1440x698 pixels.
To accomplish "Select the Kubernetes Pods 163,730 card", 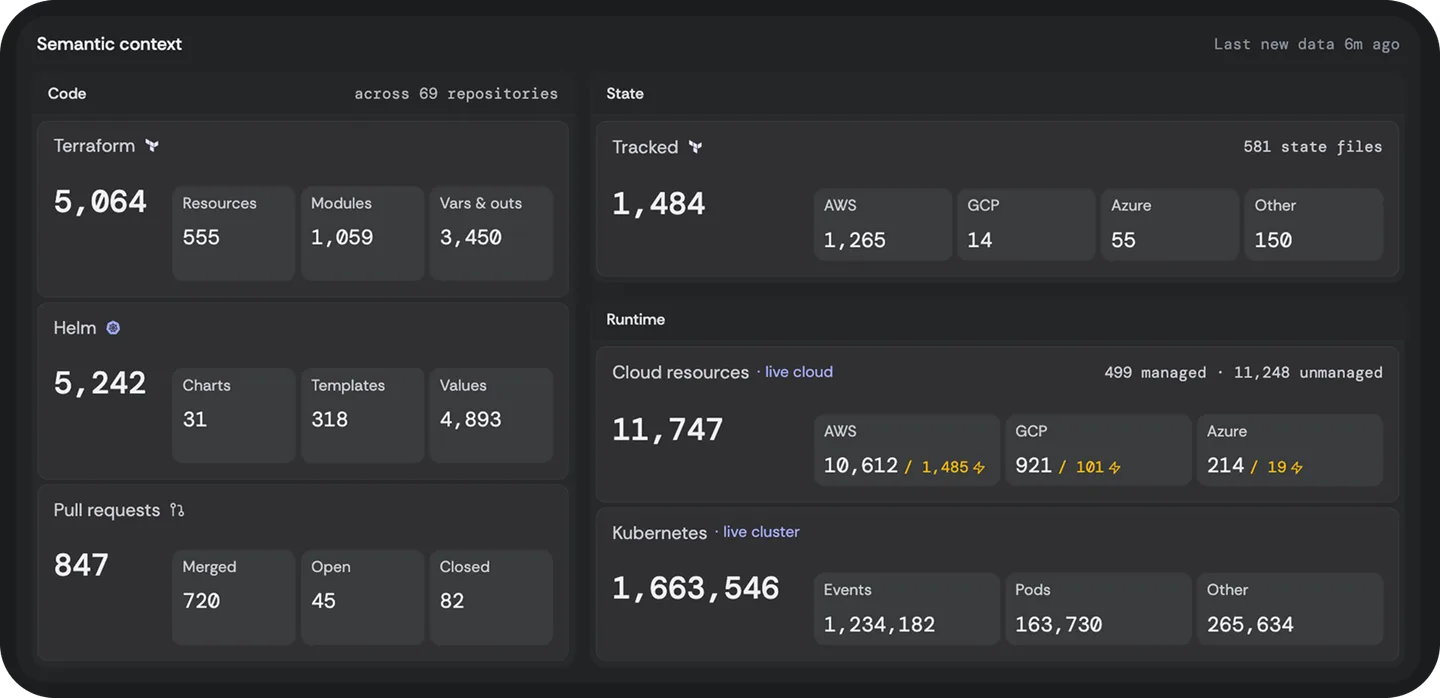I will pos(1098,609).
